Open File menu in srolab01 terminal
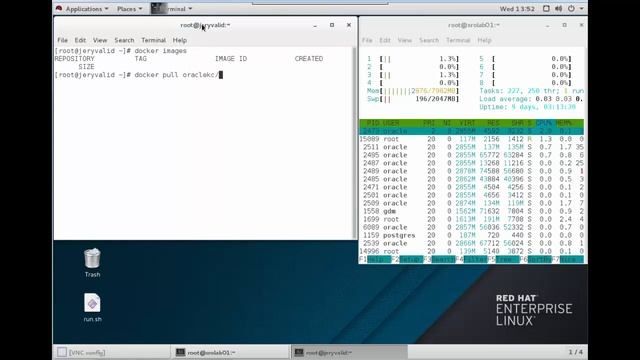 (367, 40)
